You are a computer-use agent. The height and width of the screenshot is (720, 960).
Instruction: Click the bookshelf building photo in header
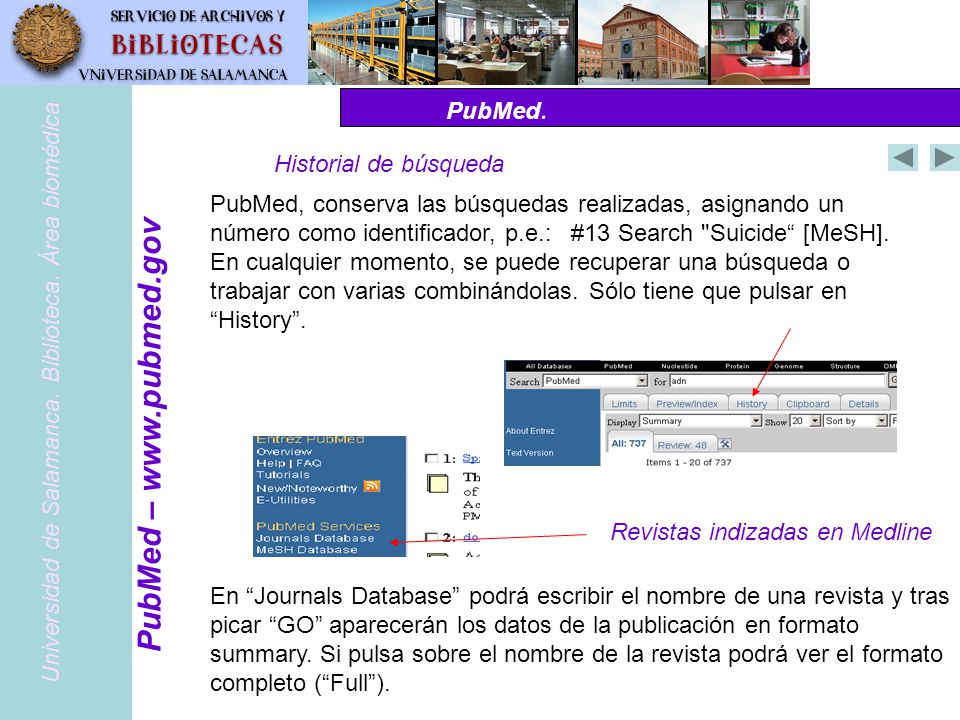(372, 42)
